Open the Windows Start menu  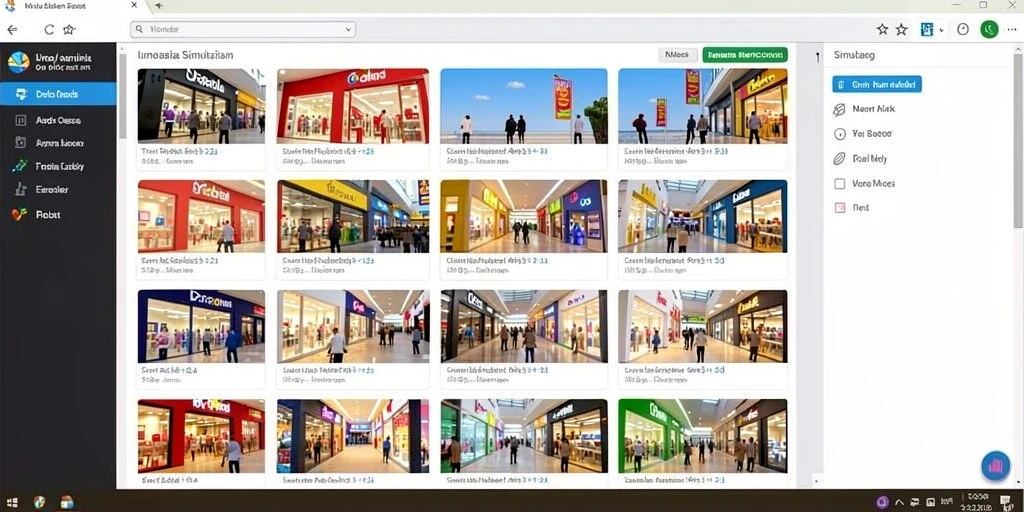10,502
